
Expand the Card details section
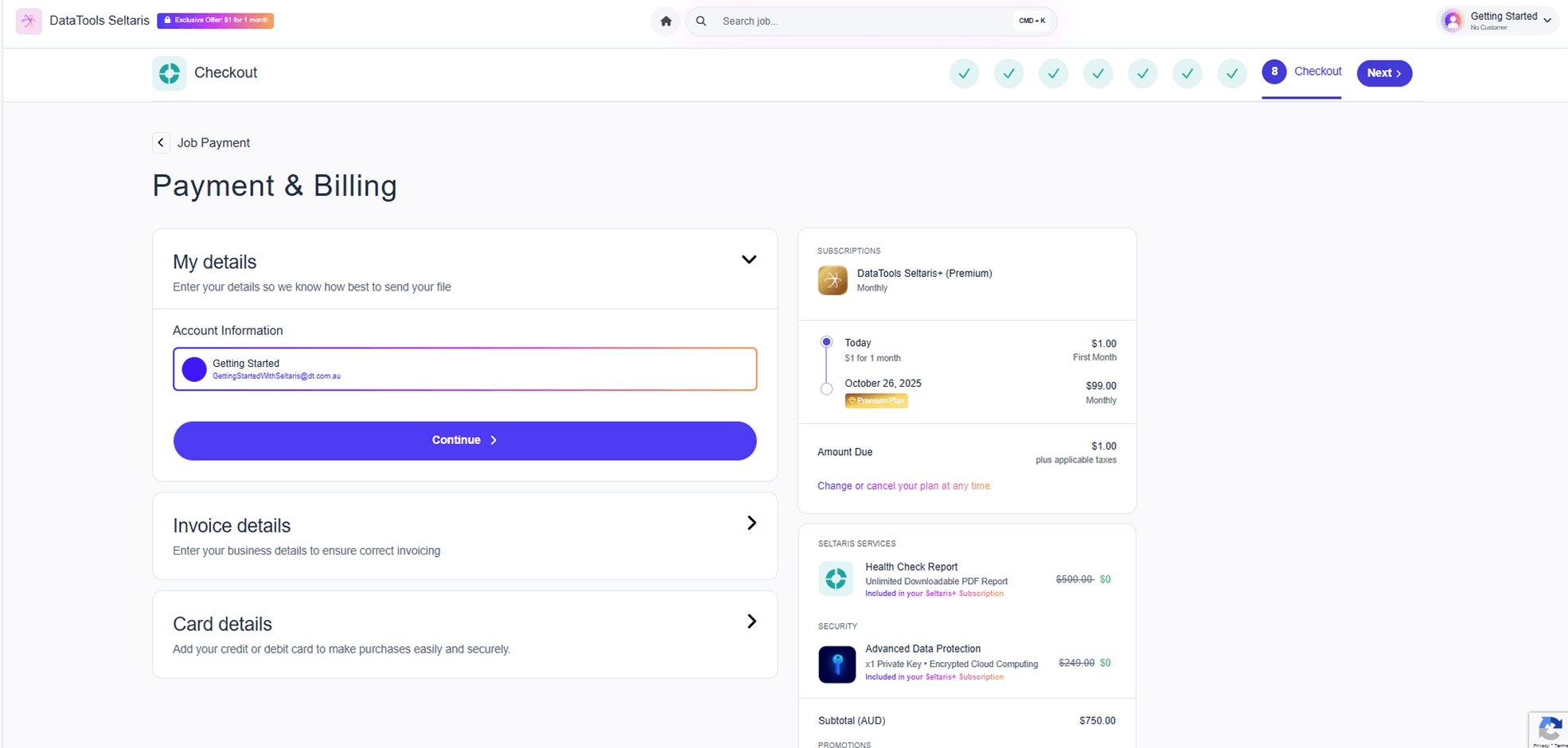point(751,621)
